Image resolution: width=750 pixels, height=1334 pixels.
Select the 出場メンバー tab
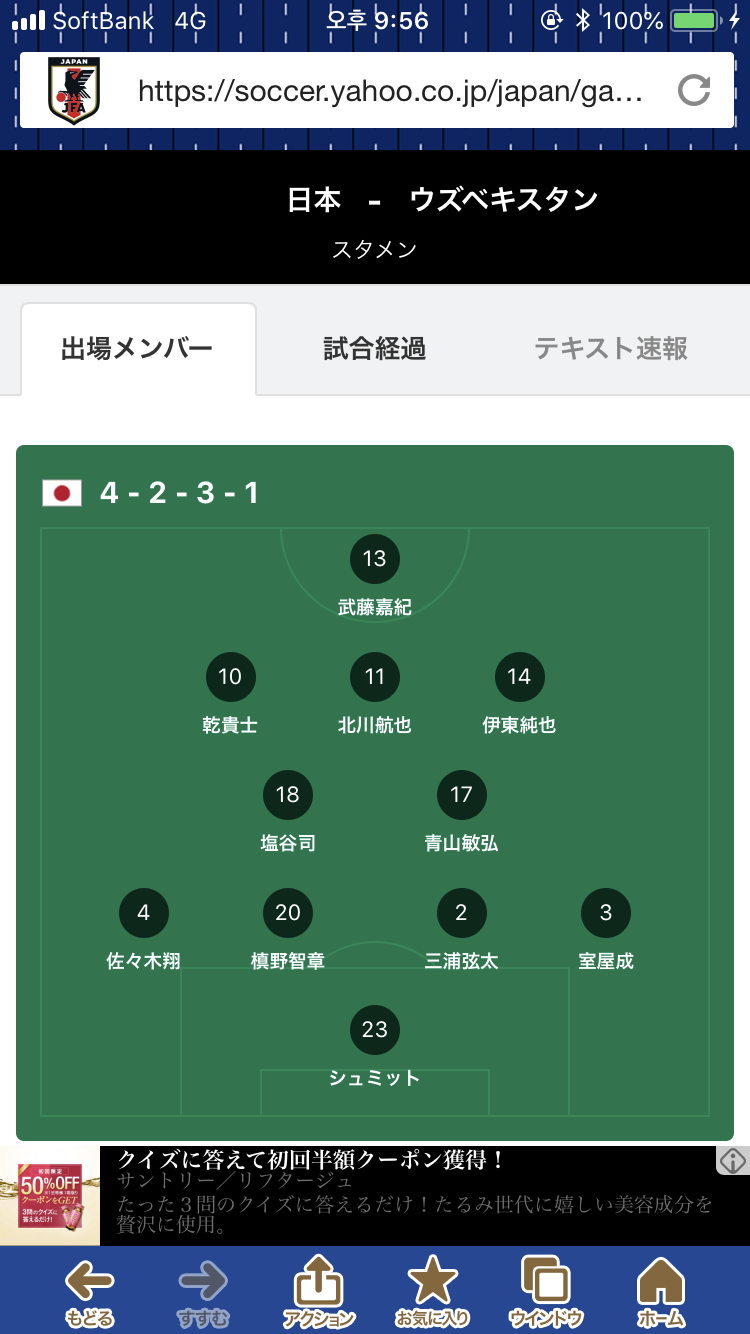137,349
